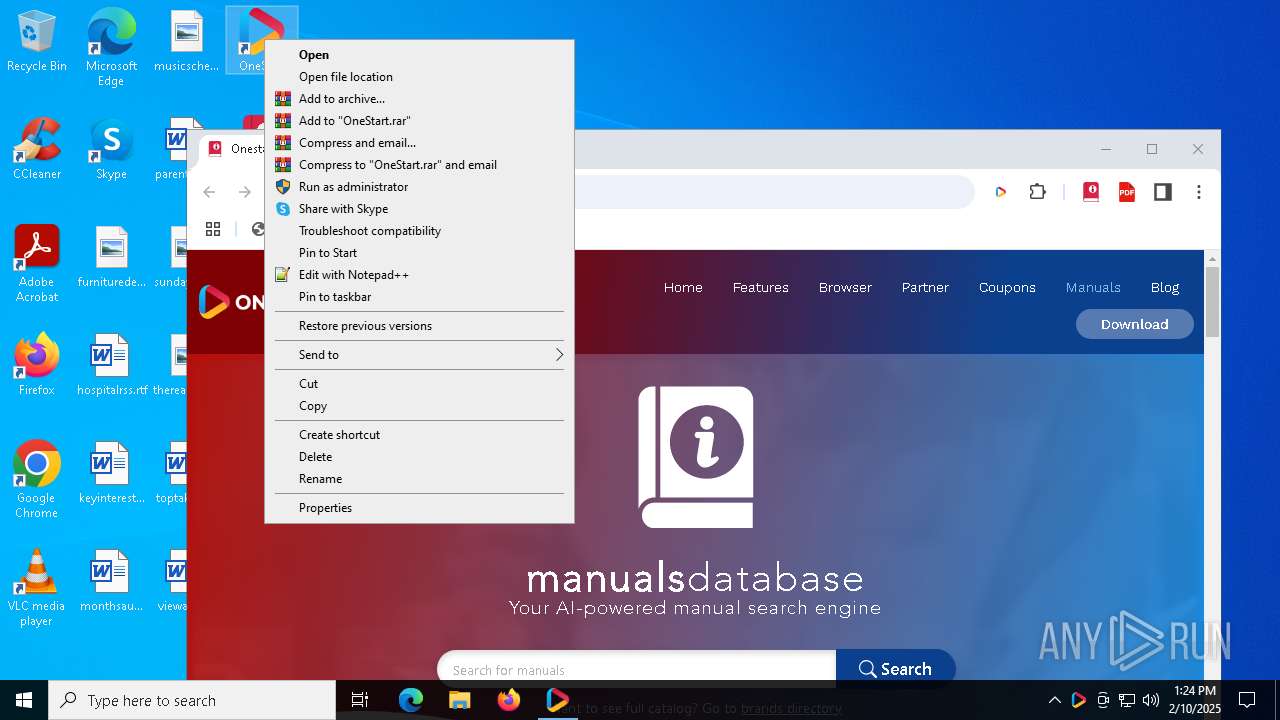Select the Google Chrome desktop icon
1280x720 pixels.
(36, 480)
